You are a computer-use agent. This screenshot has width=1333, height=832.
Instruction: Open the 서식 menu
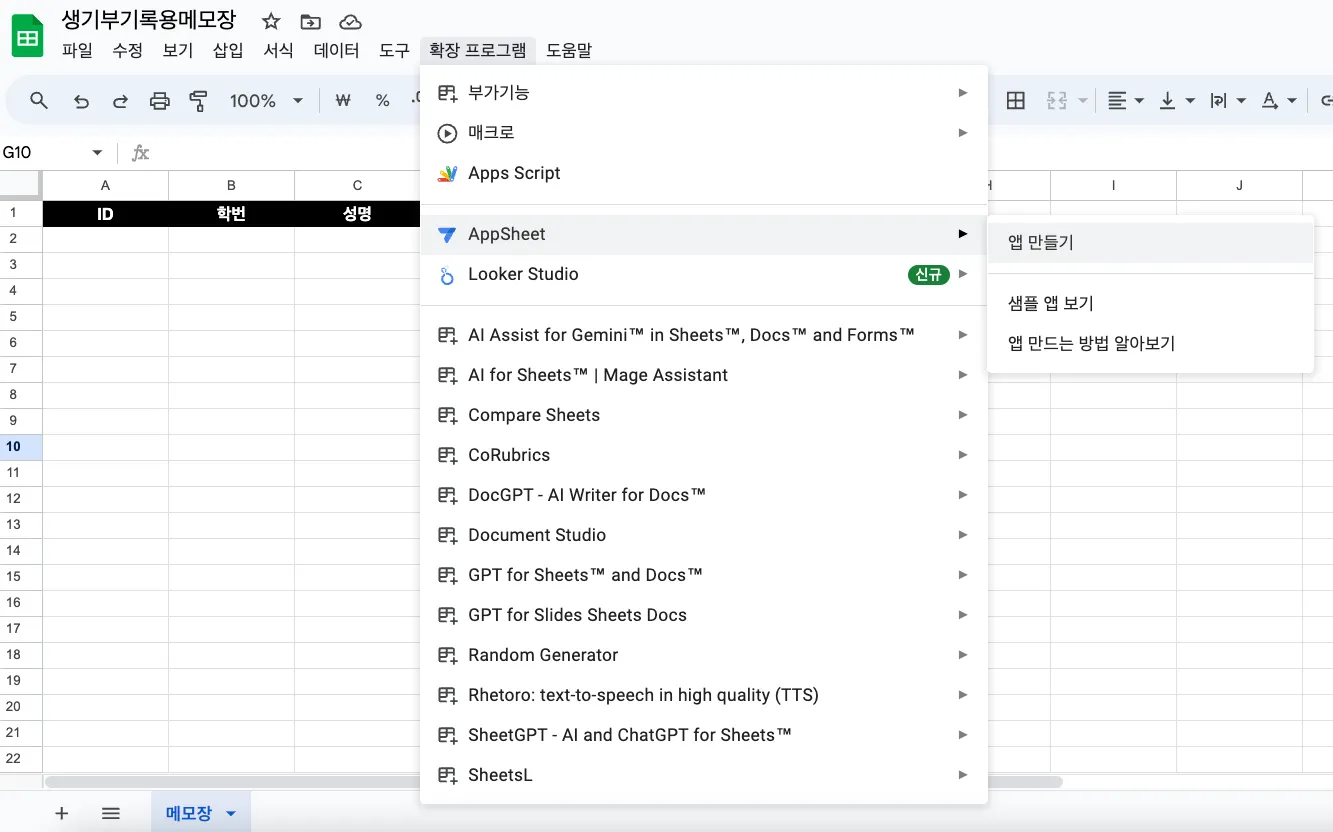click(x=278, y=50)
